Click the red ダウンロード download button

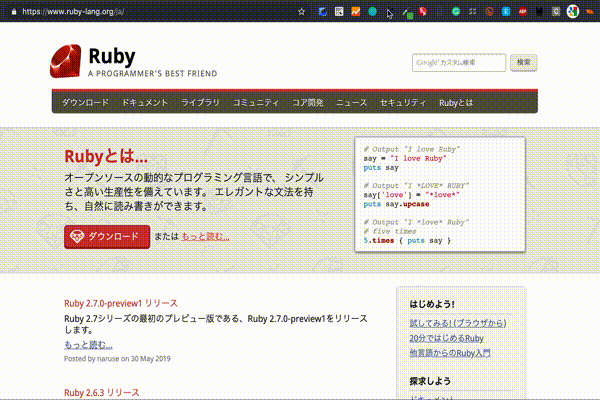(107, 237)
